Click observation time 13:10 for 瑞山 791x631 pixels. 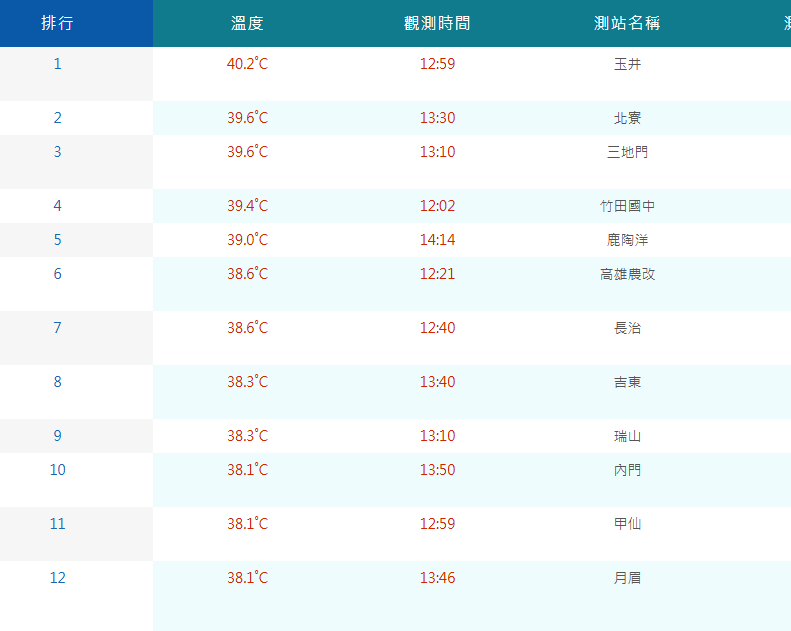coord(437,435)
